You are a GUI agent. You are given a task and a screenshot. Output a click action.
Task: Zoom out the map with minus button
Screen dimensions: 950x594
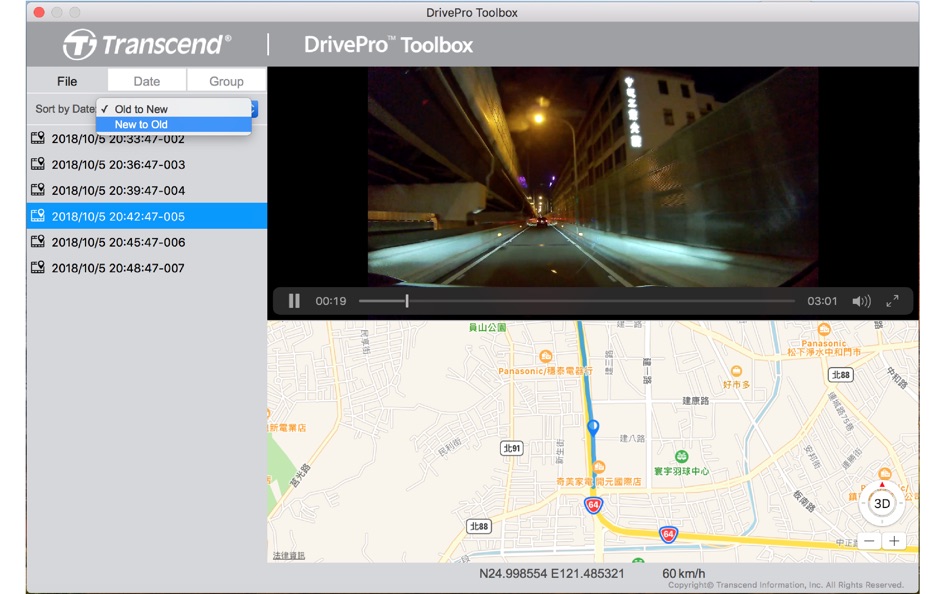click(869, 541)
